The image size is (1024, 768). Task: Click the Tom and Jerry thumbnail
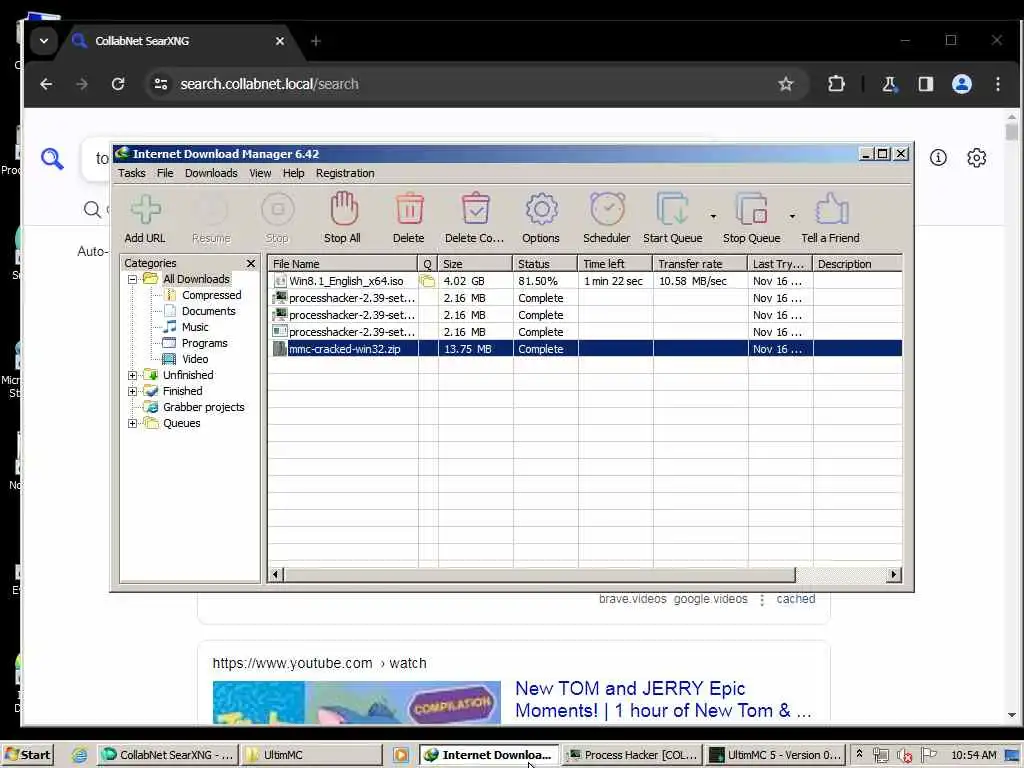point(357,703)
